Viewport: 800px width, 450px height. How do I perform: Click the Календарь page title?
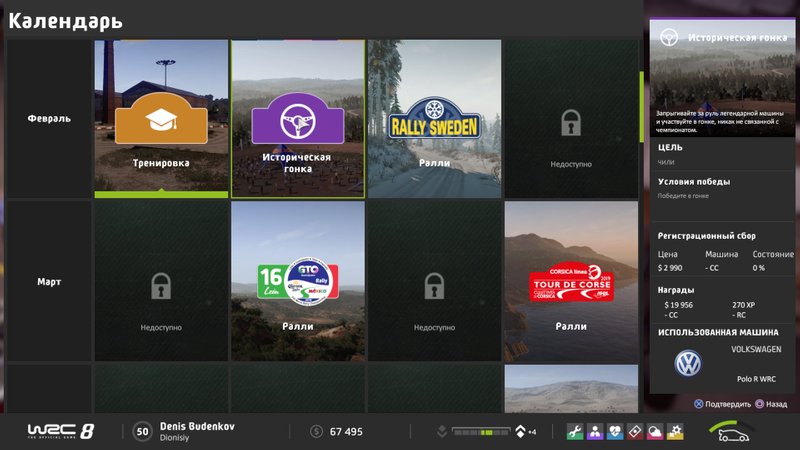pos(66,21)
